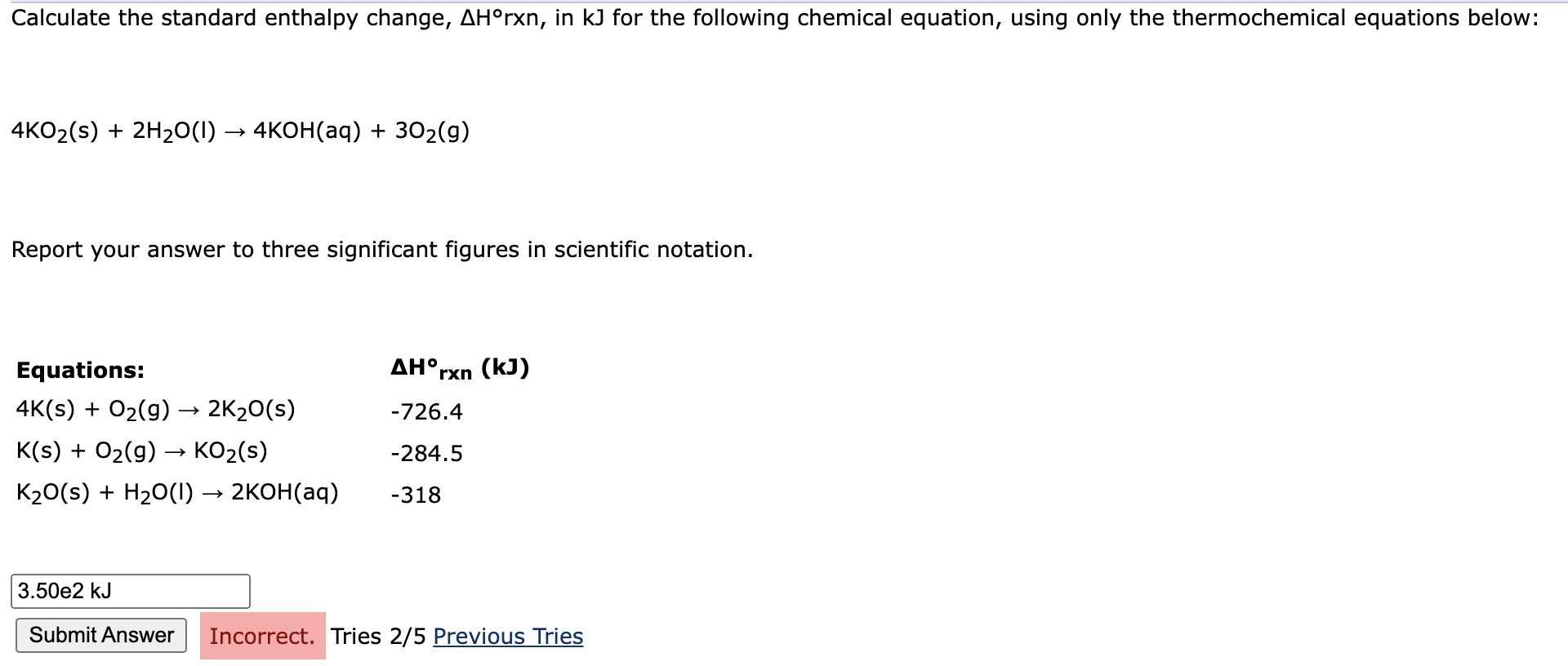This screenshot has height=666, width=1568.
Task: Click the Equations heading
Action: coord(79,370)
